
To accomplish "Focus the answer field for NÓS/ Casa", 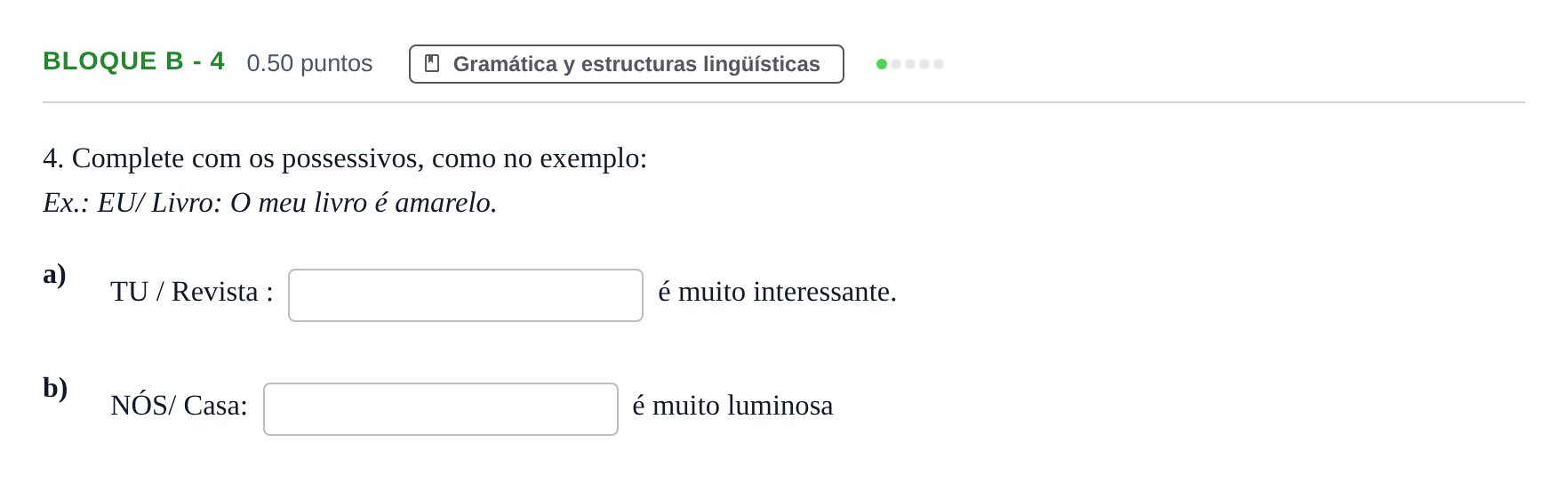I will click(441, 409).
